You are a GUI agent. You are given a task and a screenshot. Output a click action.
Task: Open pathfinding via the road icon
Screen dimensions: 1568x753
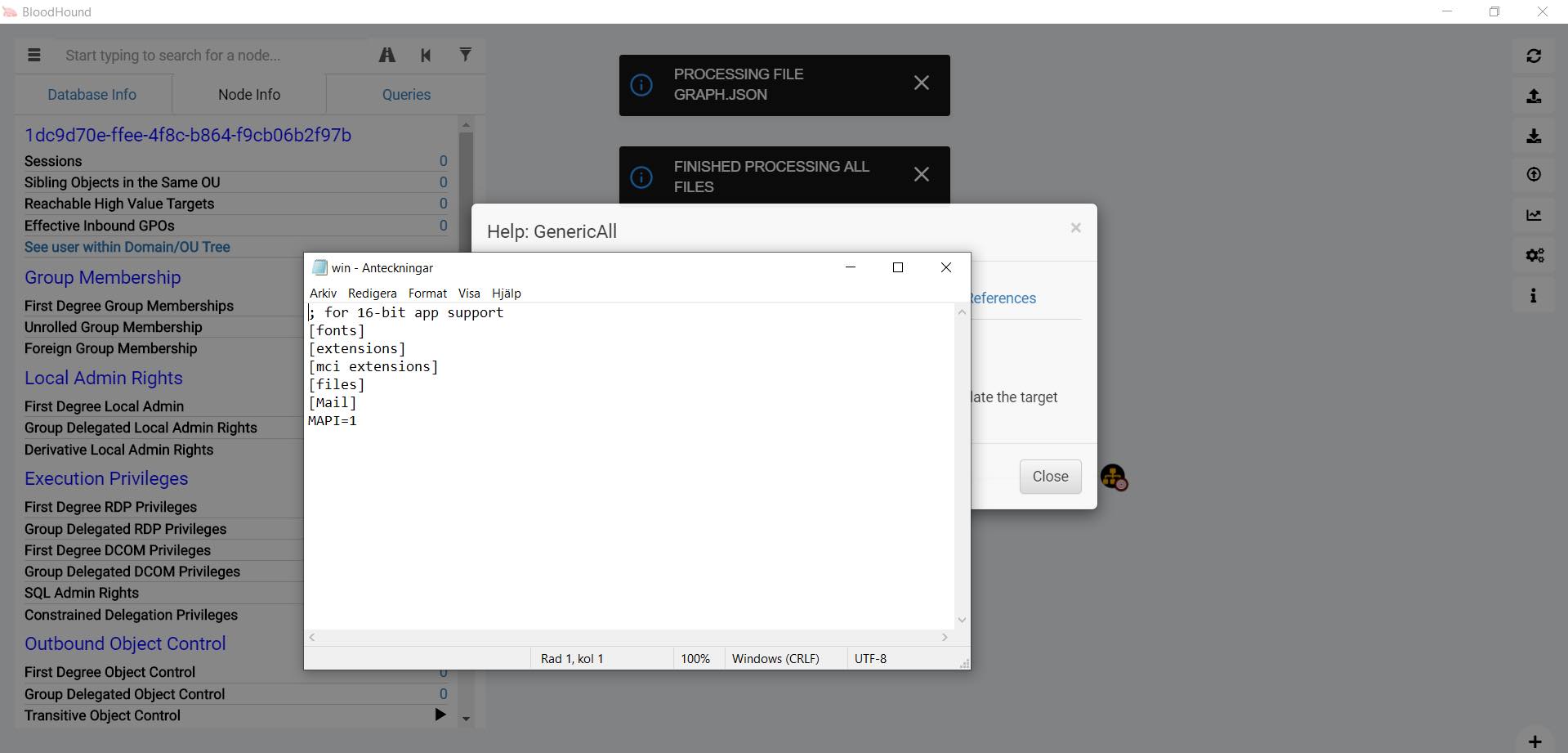[387, 55]
